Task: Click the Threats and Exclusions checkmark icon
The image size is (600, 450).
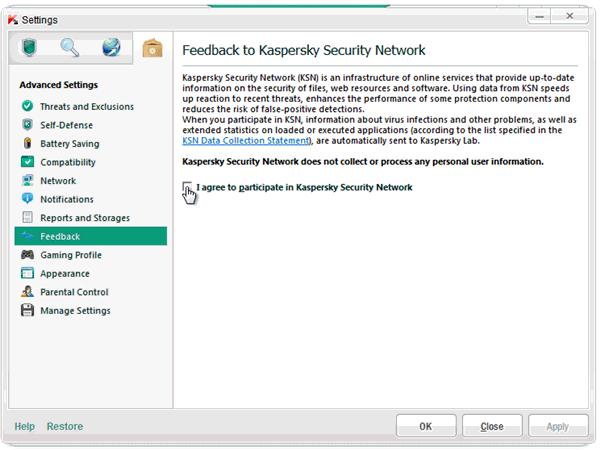Action: tap(27, 107)
